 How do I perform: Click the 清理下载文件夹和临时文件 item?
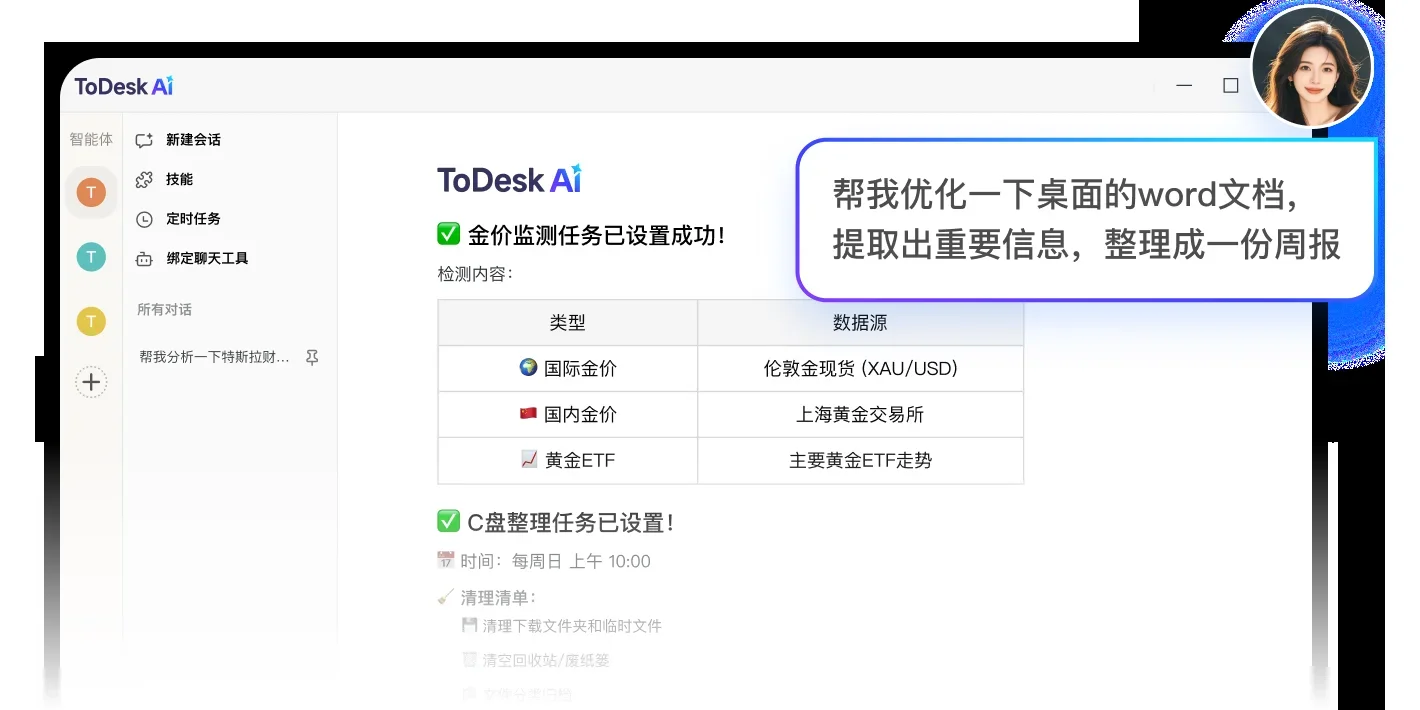pyautogui.click(x=562, y=626)
